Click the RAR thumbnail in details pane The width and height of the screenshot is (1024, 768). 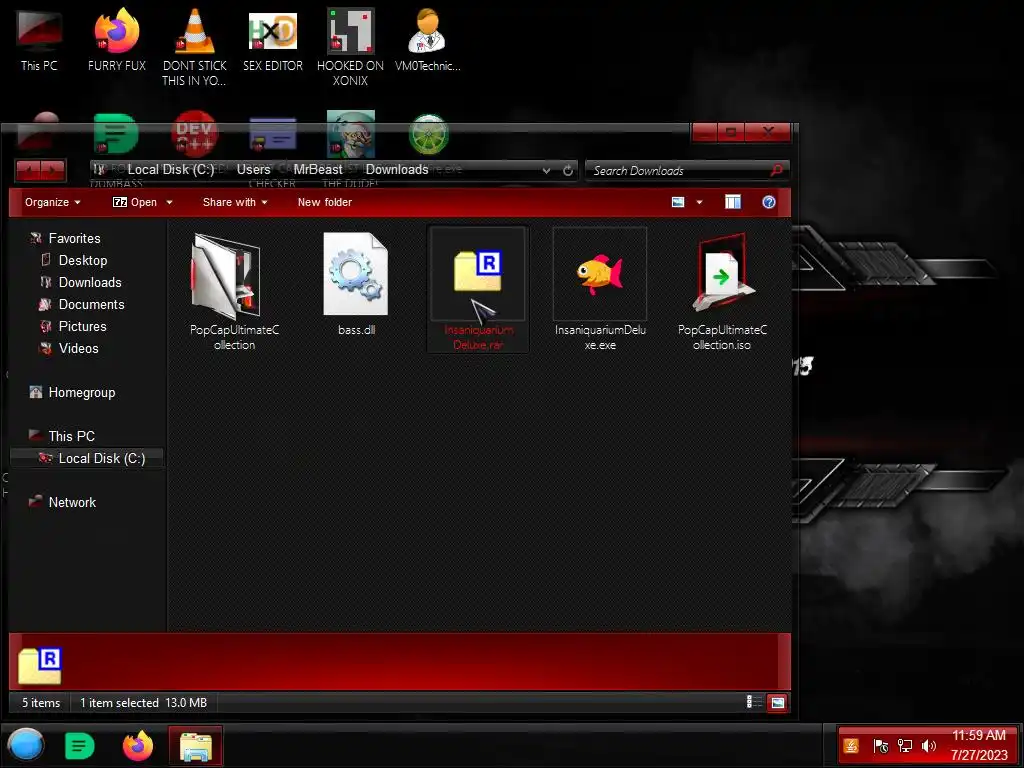pos(40,665)
